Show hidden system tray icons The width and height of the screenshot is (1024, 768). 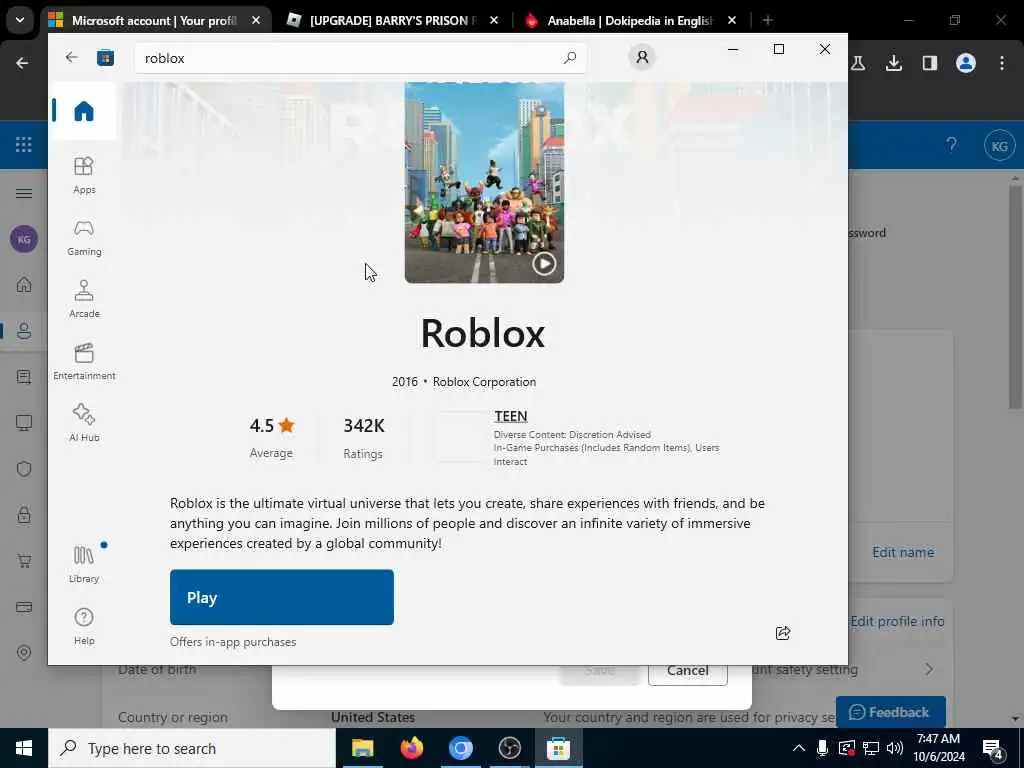point(799,748)
